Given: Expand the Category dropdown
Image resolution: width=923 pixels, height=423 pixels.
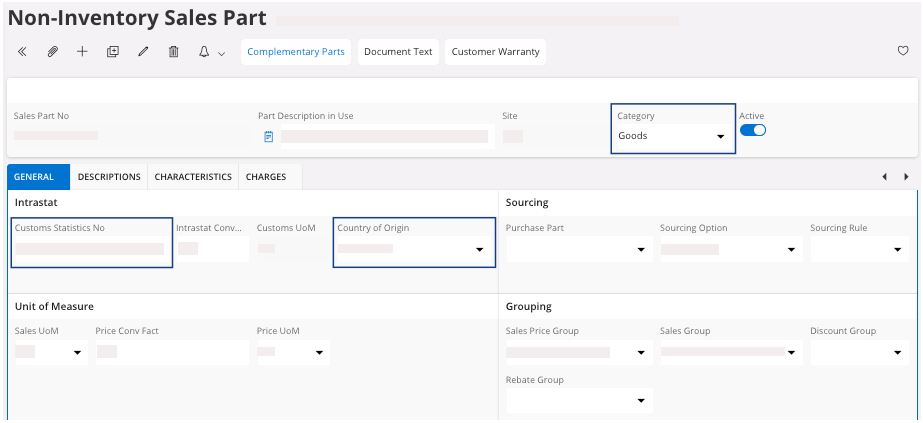Looking at the screenshot, I should point(719,137).
